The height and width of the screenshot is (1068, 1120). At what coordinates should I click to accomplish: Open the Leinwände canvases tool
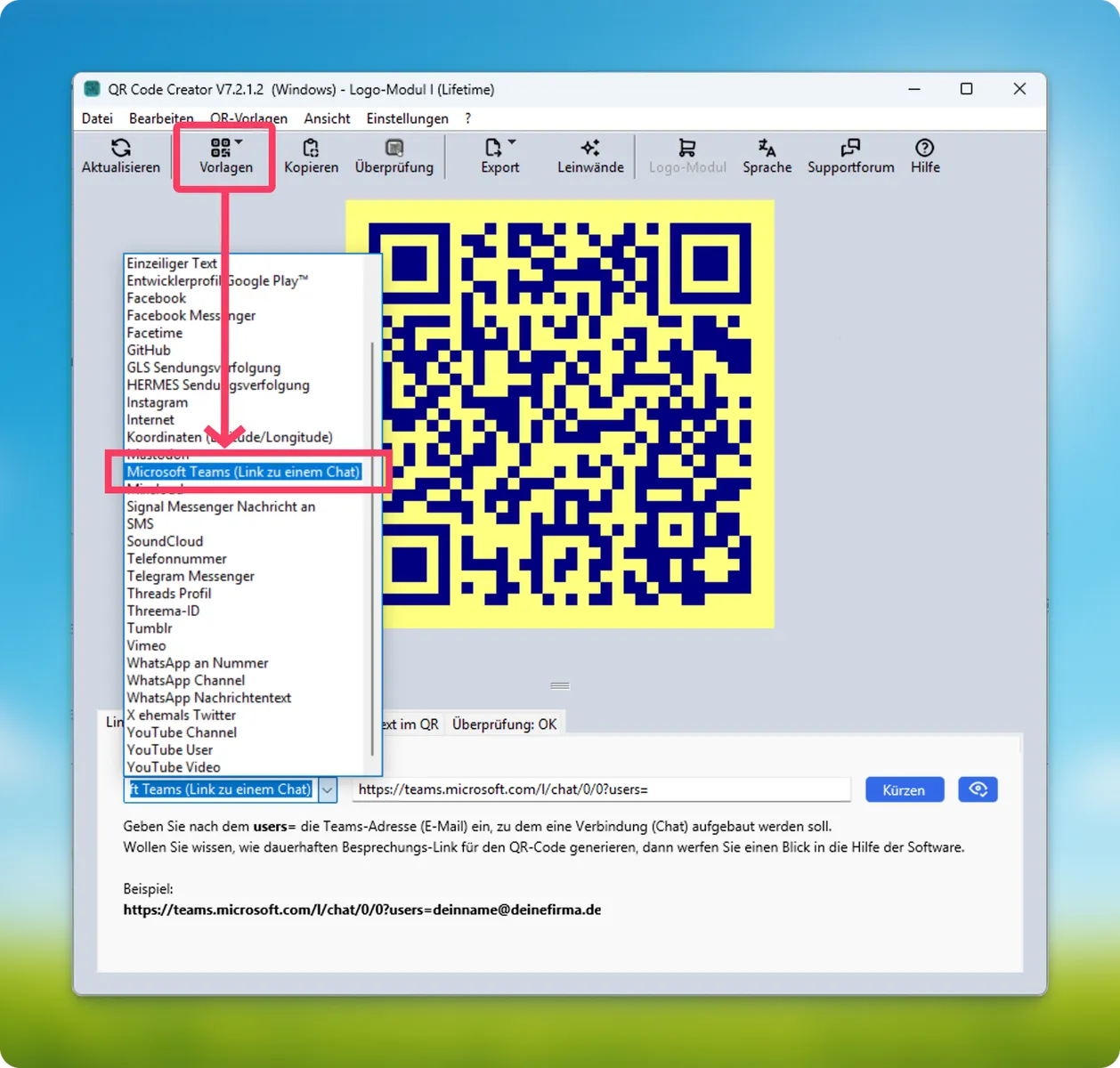click(x=590, y=156)
